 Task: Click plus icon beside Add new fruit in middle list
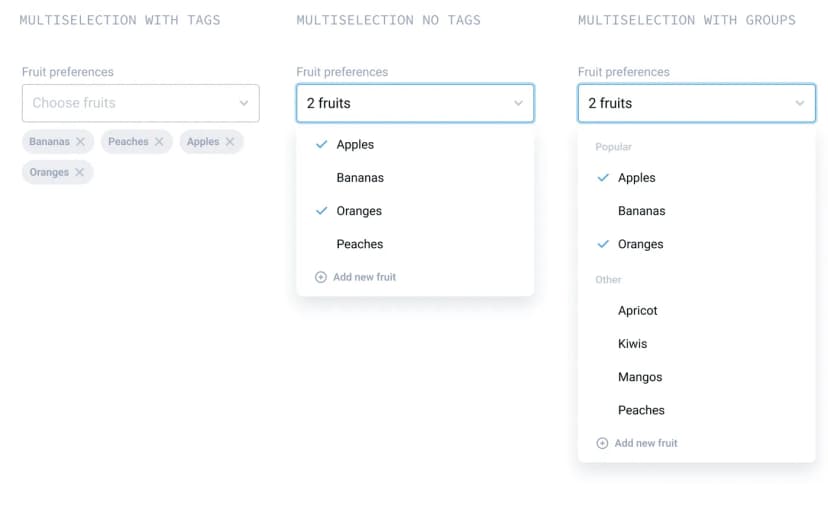[x=321, y=277]
